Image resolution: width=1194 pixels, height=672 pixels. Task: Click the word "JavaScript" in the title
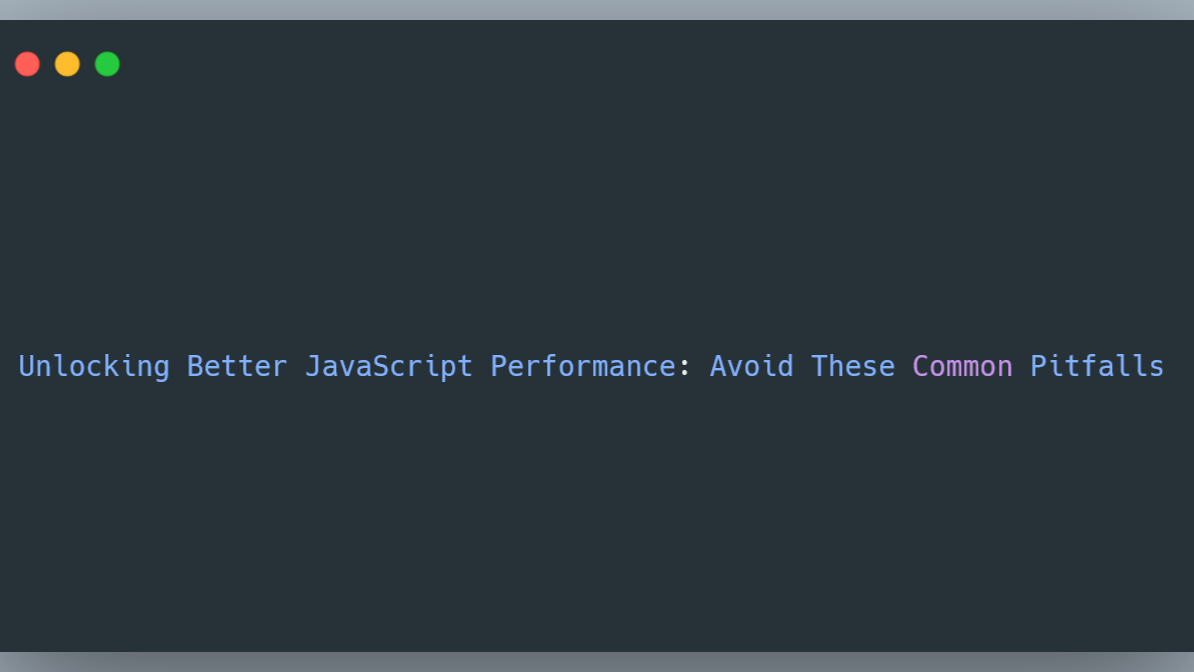click(388, 366)
